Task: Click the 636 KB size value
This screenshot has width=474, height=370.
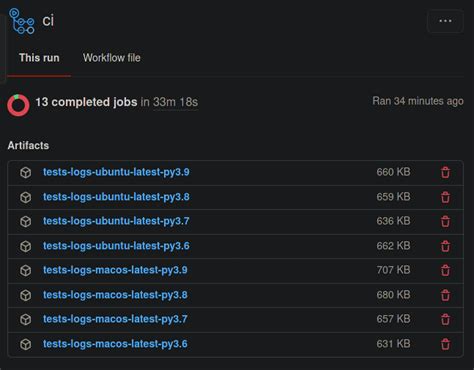Action: coord(393,221)
